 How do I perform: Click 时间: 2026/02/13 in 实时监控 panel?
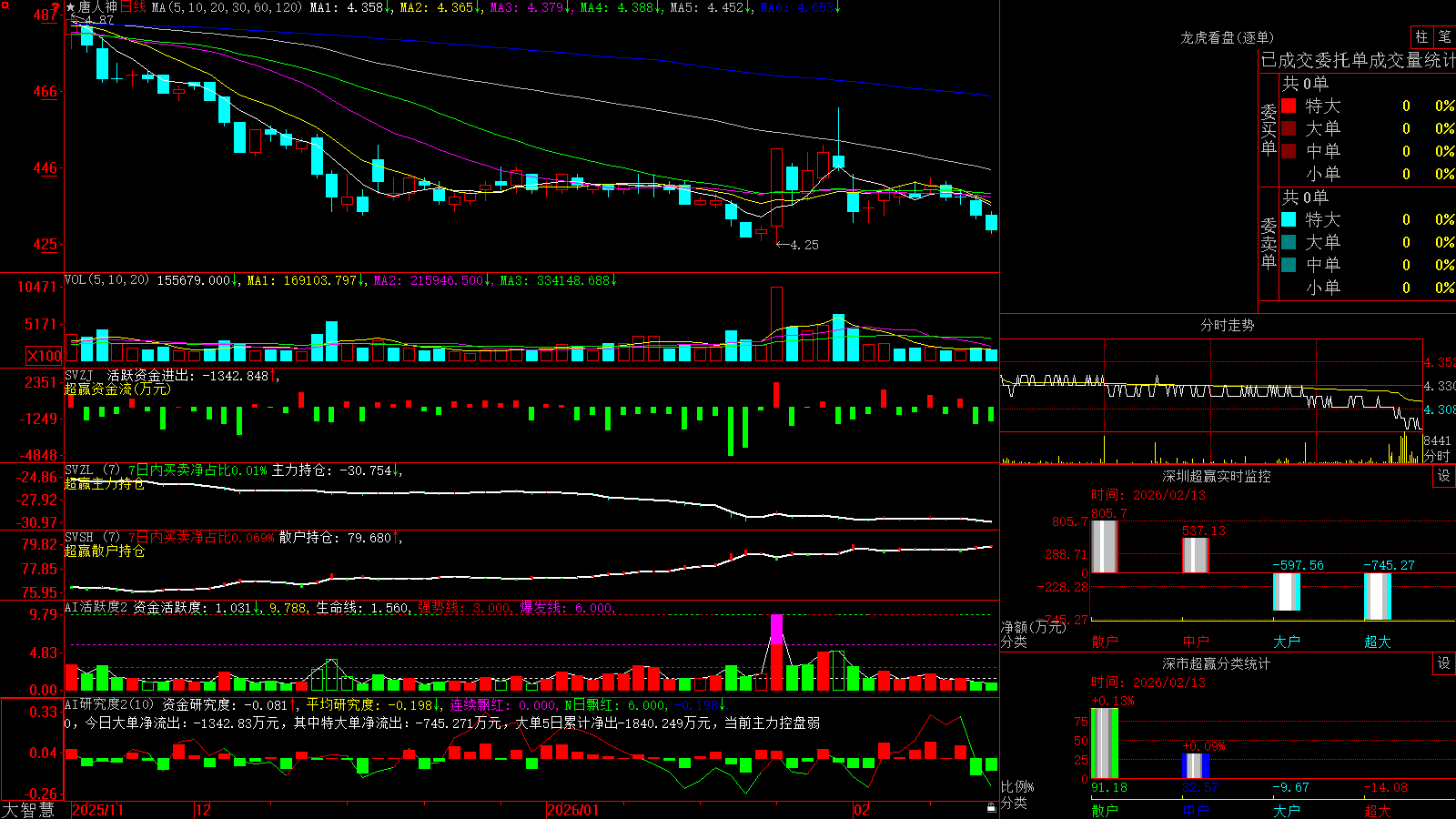1148,495
